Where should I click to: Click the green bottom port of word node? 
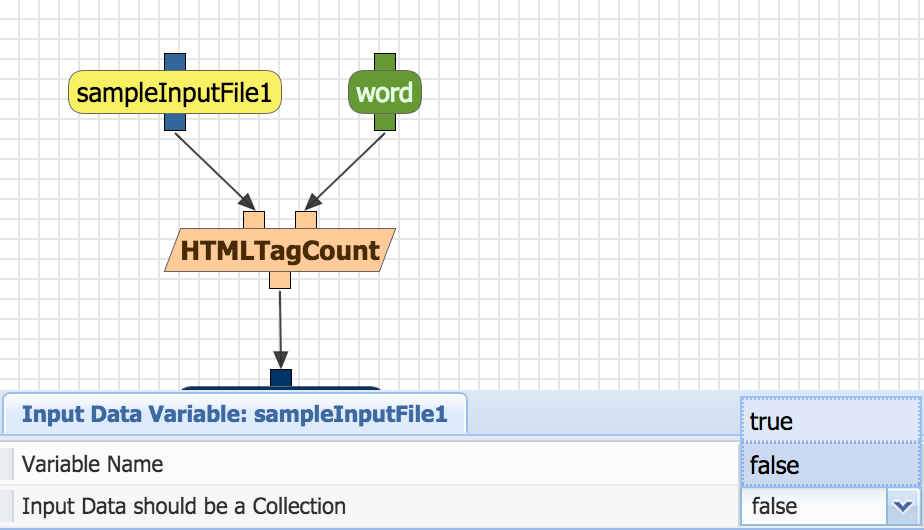[385, 121]
